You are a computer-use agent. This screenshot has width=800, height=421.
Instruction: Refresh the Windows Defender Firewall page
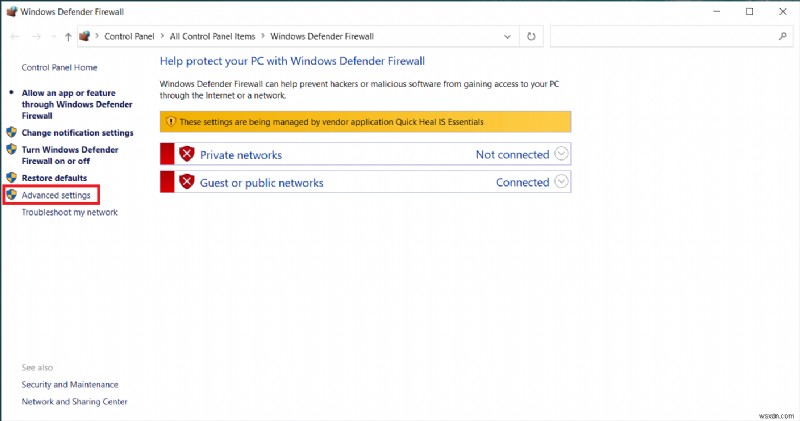531,37
